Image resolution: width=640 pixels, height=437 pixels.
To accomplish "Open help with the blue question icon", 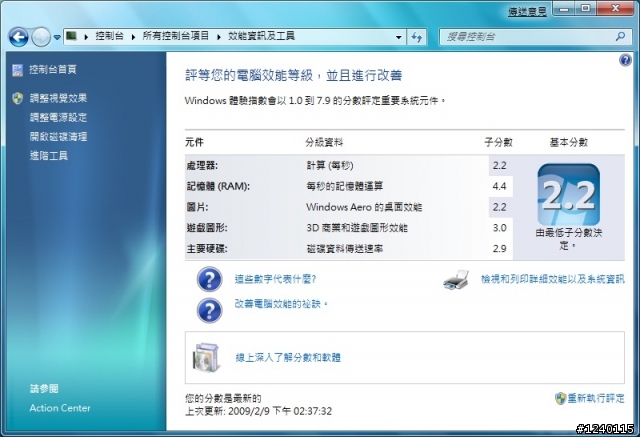I will [625, 60].
